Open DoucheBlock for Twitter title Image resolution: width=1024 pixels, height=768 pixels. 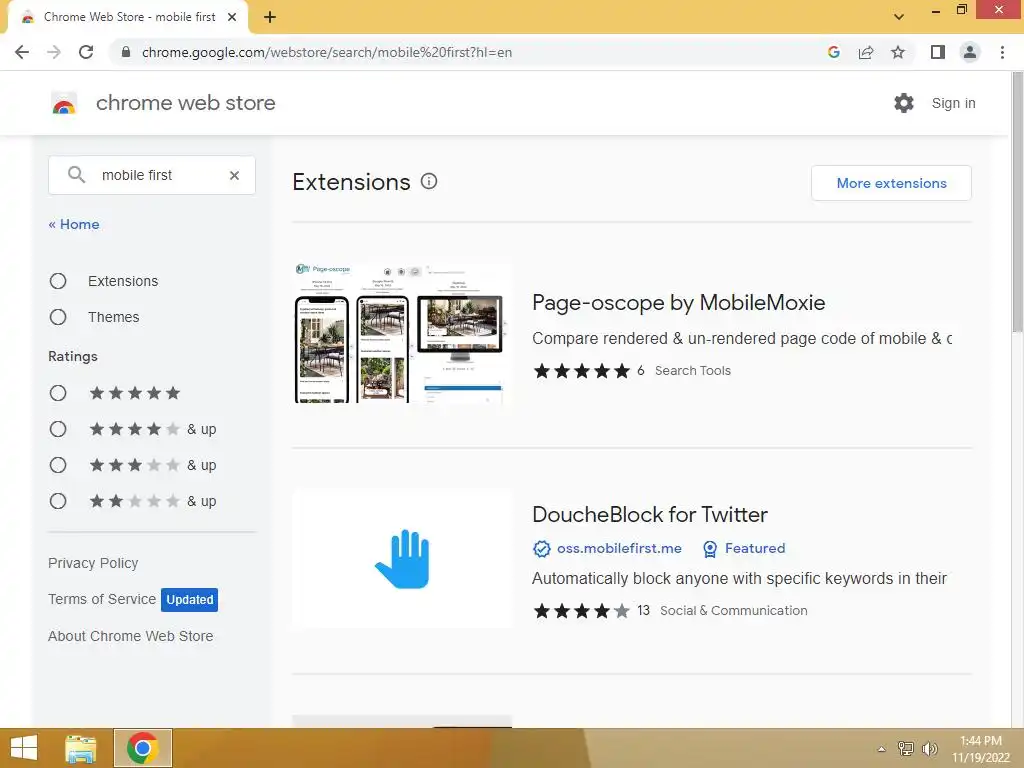pyautogui.click(x=650, y=514)
